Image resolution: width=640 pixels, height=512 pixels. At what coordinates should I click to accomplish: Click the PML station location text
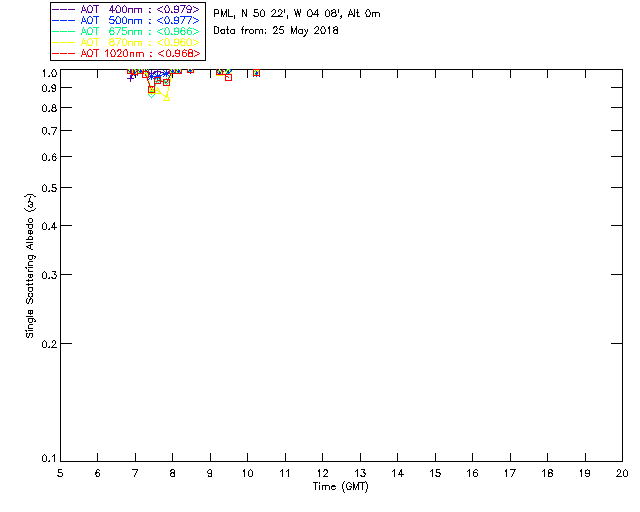coord(297,14)
